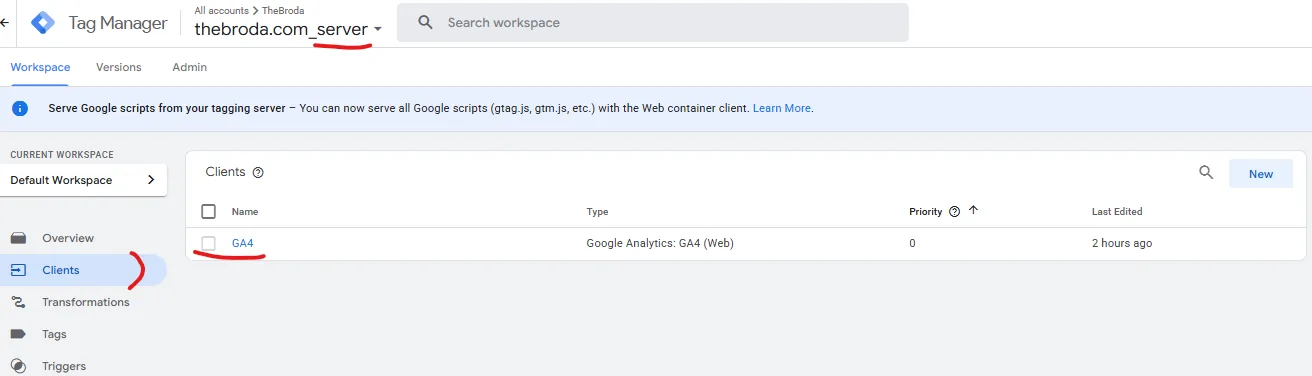Click the Tags sidebar icon
1312x376 pixels.
pyautogui.click(x=18, y=334)
